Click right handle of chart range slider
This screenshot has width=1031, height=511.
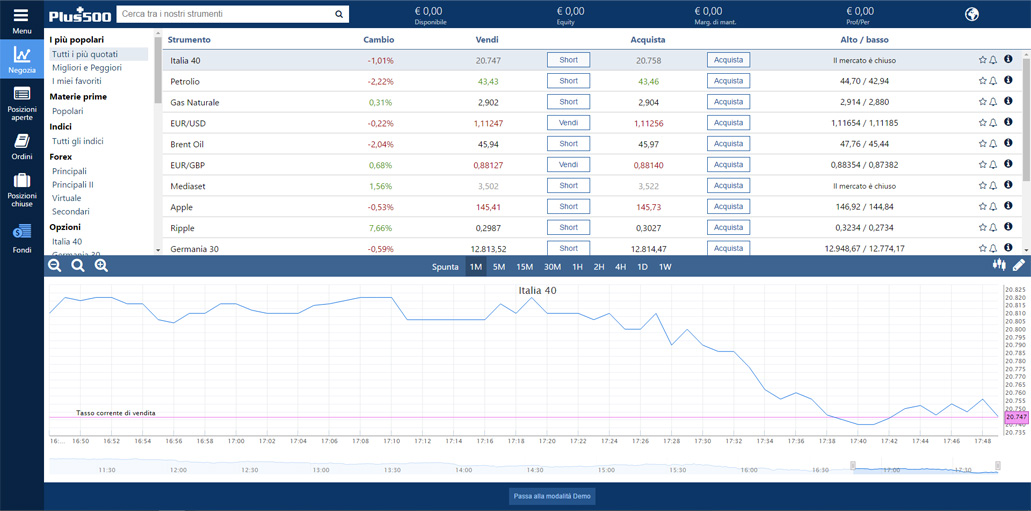[x=998, y=466]
